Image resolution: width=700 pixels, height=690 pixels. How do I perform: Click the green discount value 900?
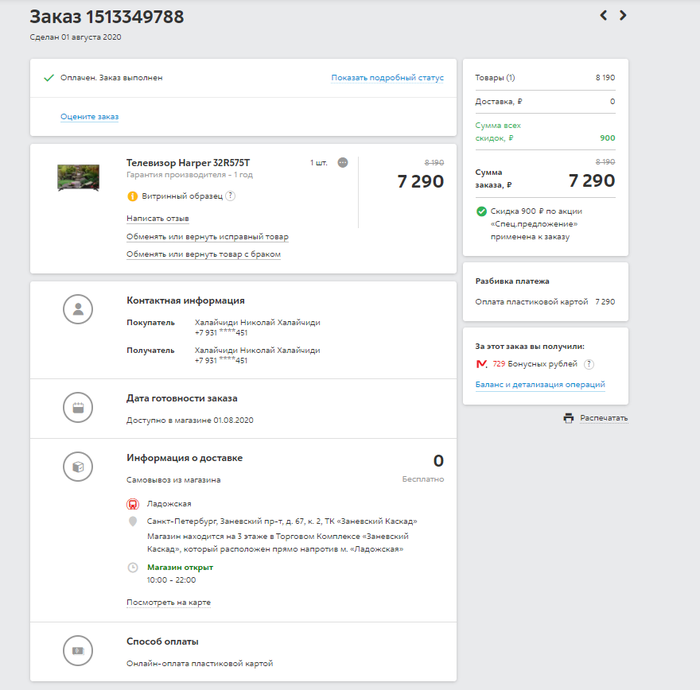click(x=607, y=138)
